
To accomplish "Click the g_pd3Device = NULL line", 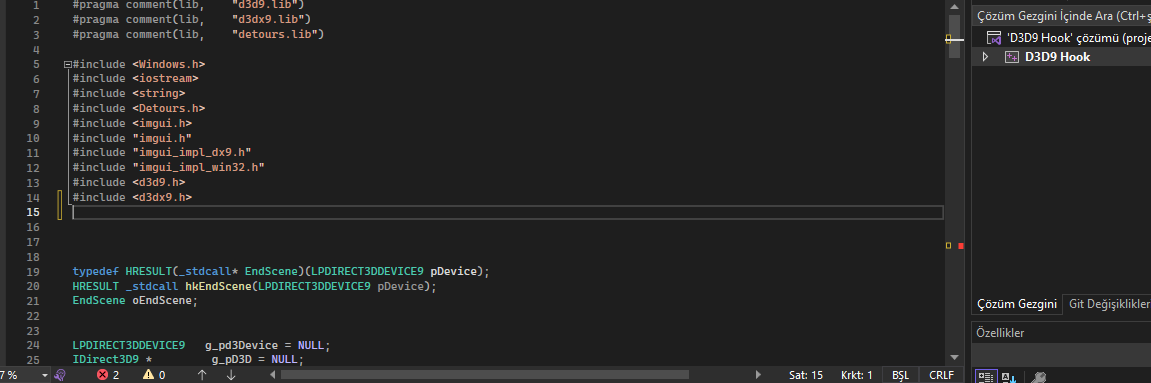I will 201,345.
